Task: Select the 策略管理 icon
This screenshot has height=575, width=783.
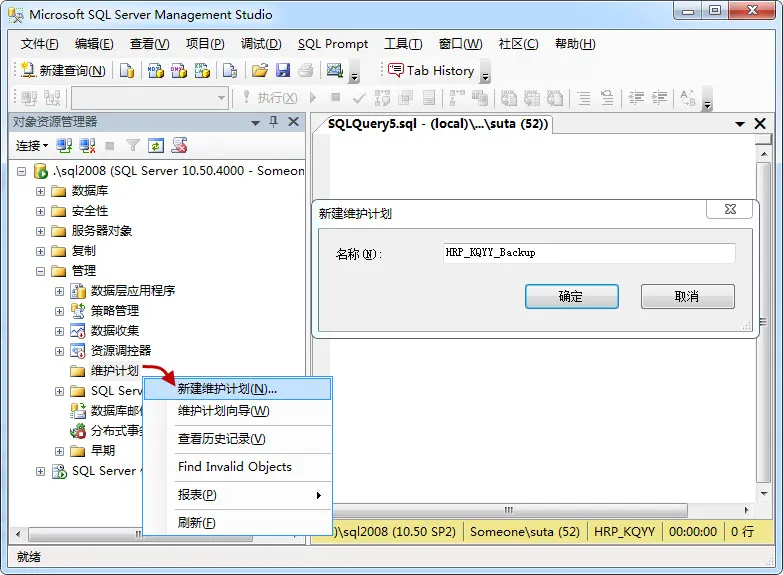Action: coord(77,311)
